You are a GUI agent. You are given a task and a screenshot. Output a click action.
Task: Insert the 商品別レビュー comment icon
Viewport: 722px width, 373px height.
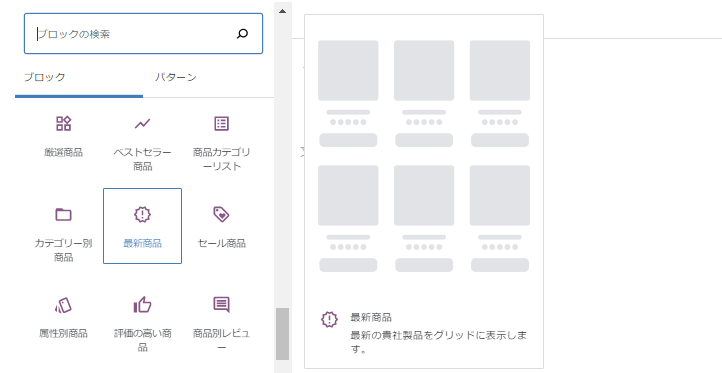pyautogui.click(x=221, y=305)
